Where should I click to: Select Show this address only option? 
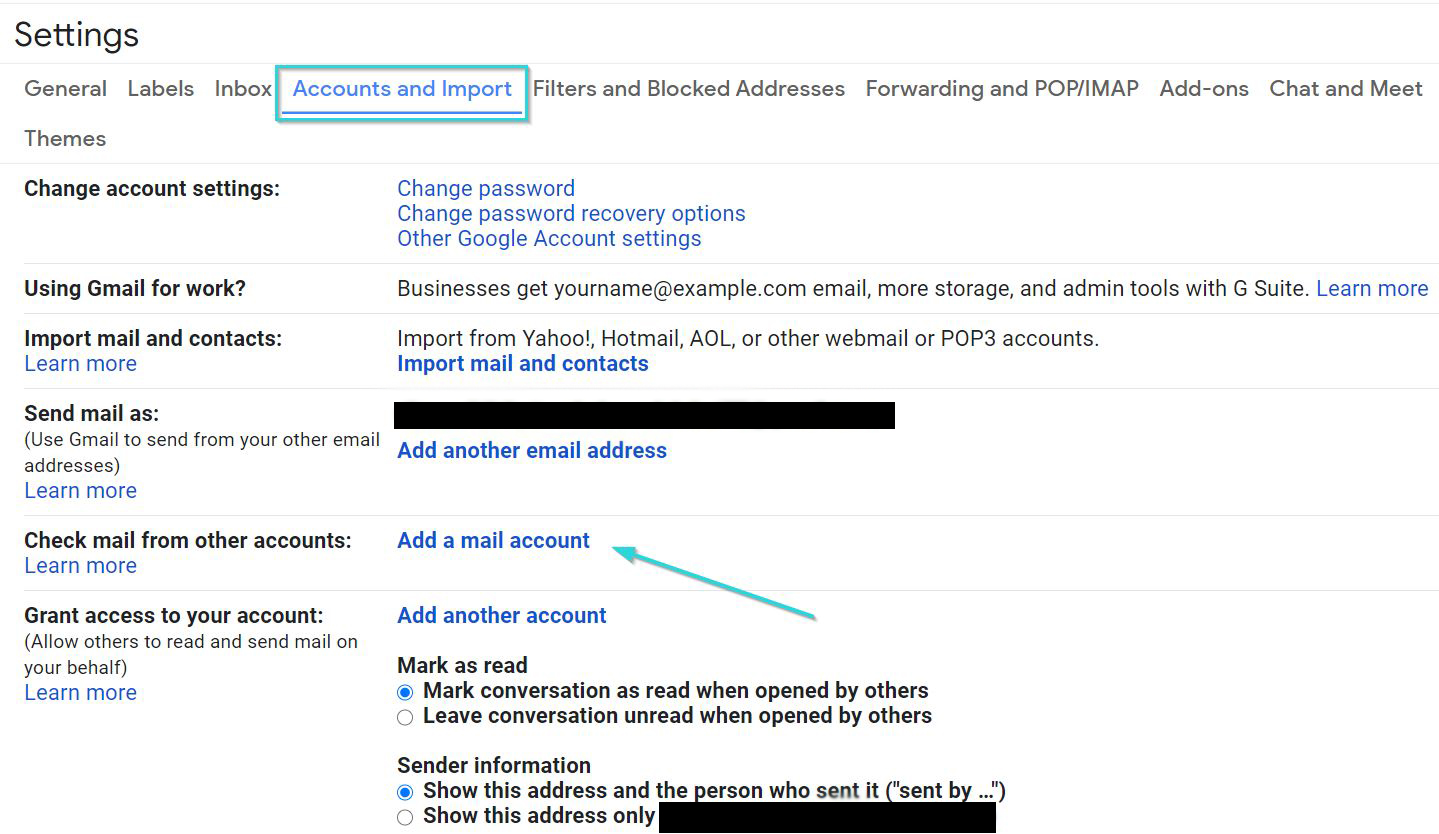point(405,816)
